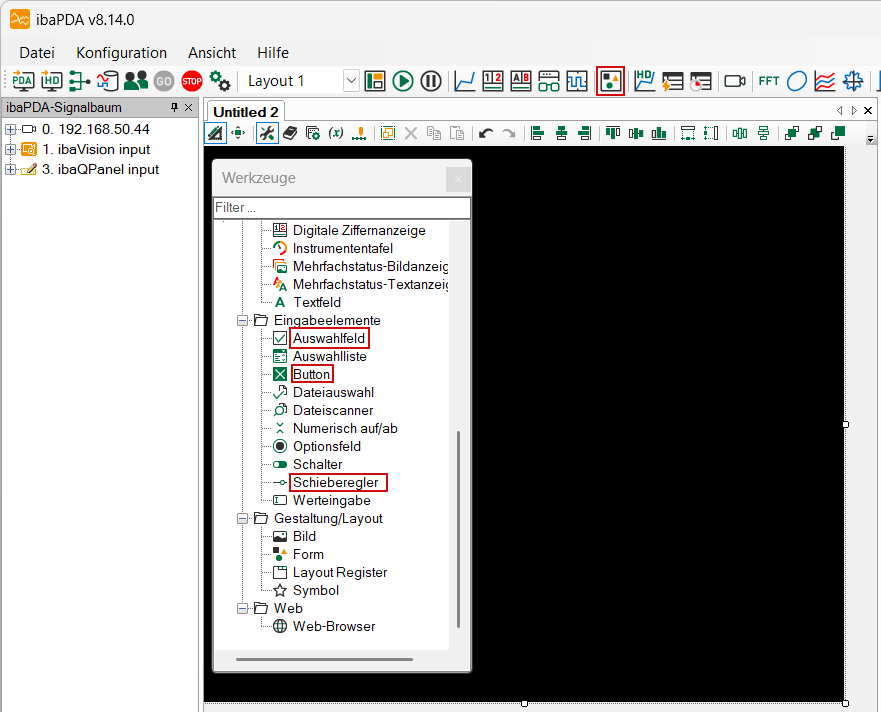Open the FFT view
Screen dimensions: 881x712
pos(769,81)
